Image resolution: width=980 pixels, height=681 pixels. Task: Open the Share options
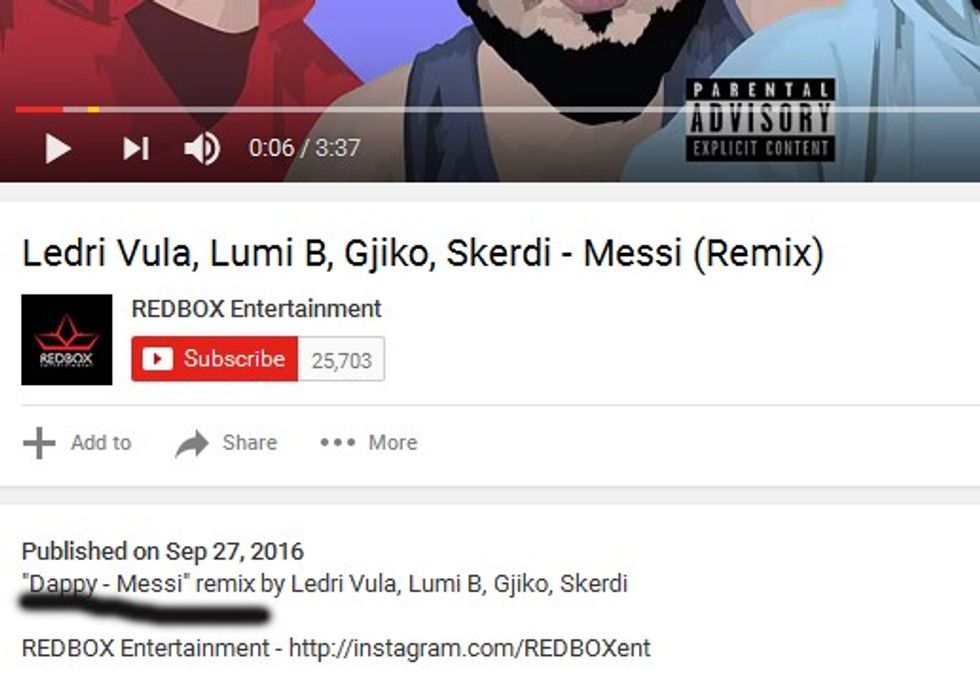point(226,444)
